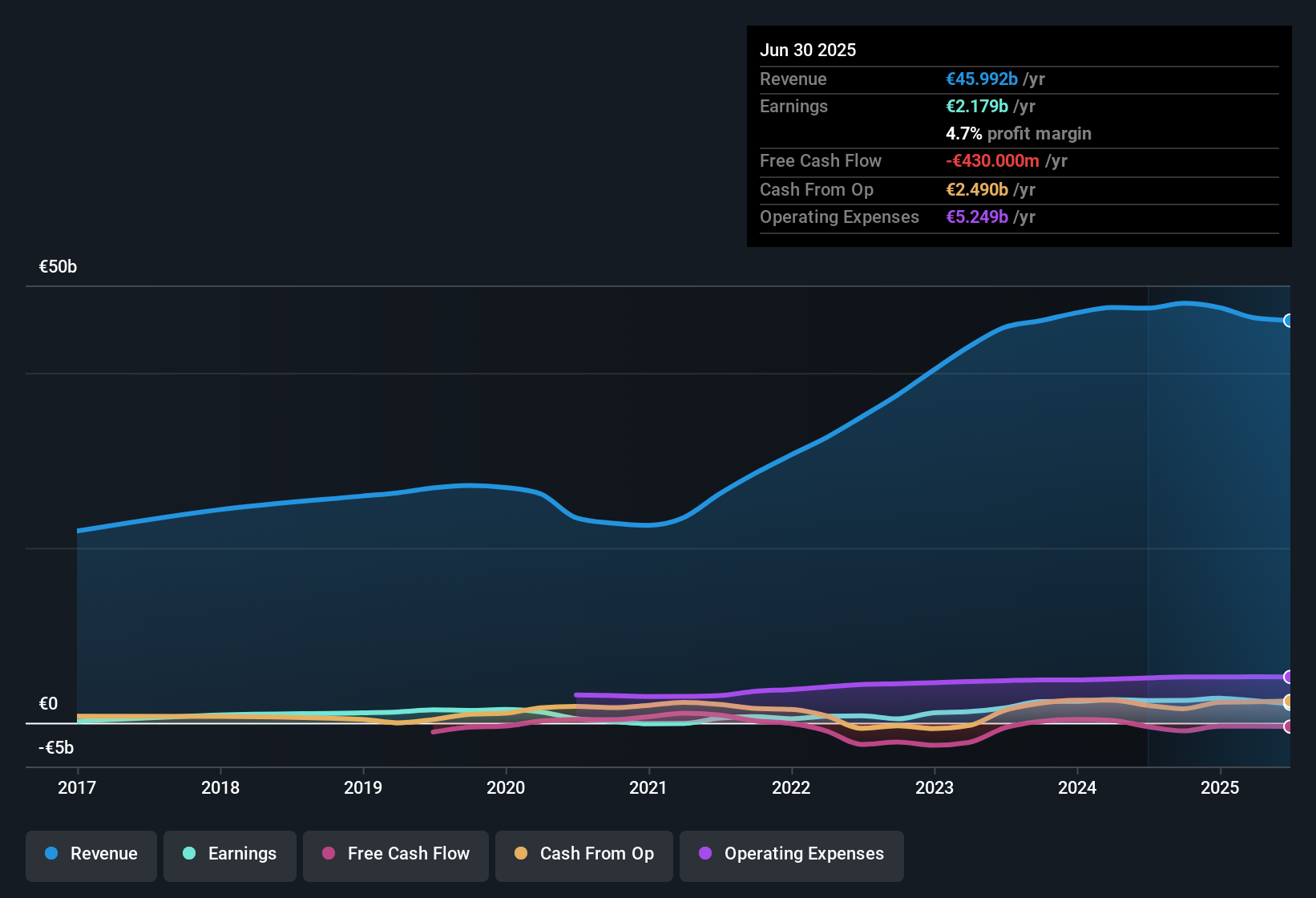The image size is (1316, 898).
Task: Select the Free Cash Flow endpoint circle marker
Action: click(1289, 727)
